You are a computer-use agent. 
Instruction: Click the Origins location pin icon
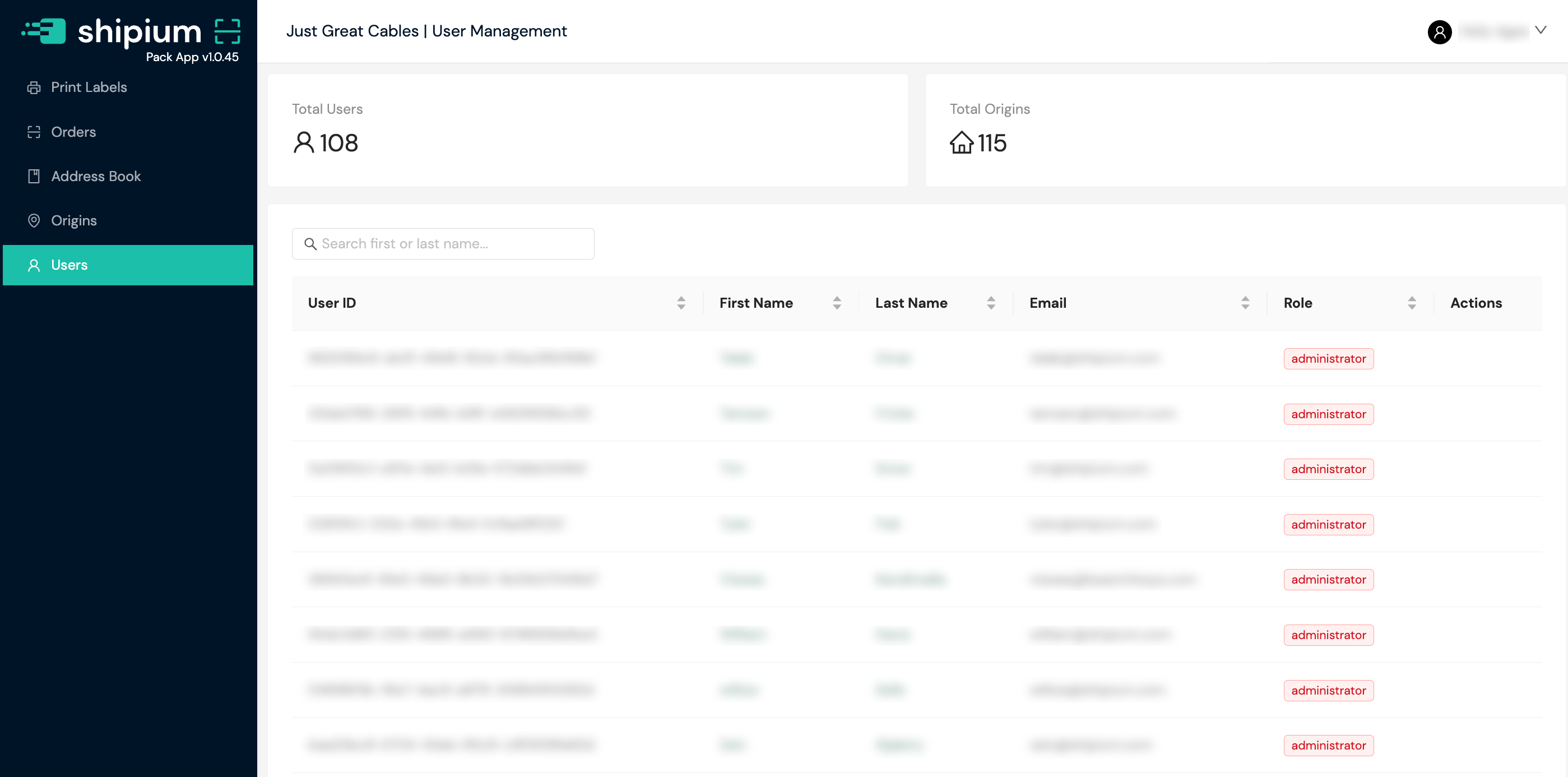[x=34, y=220]
